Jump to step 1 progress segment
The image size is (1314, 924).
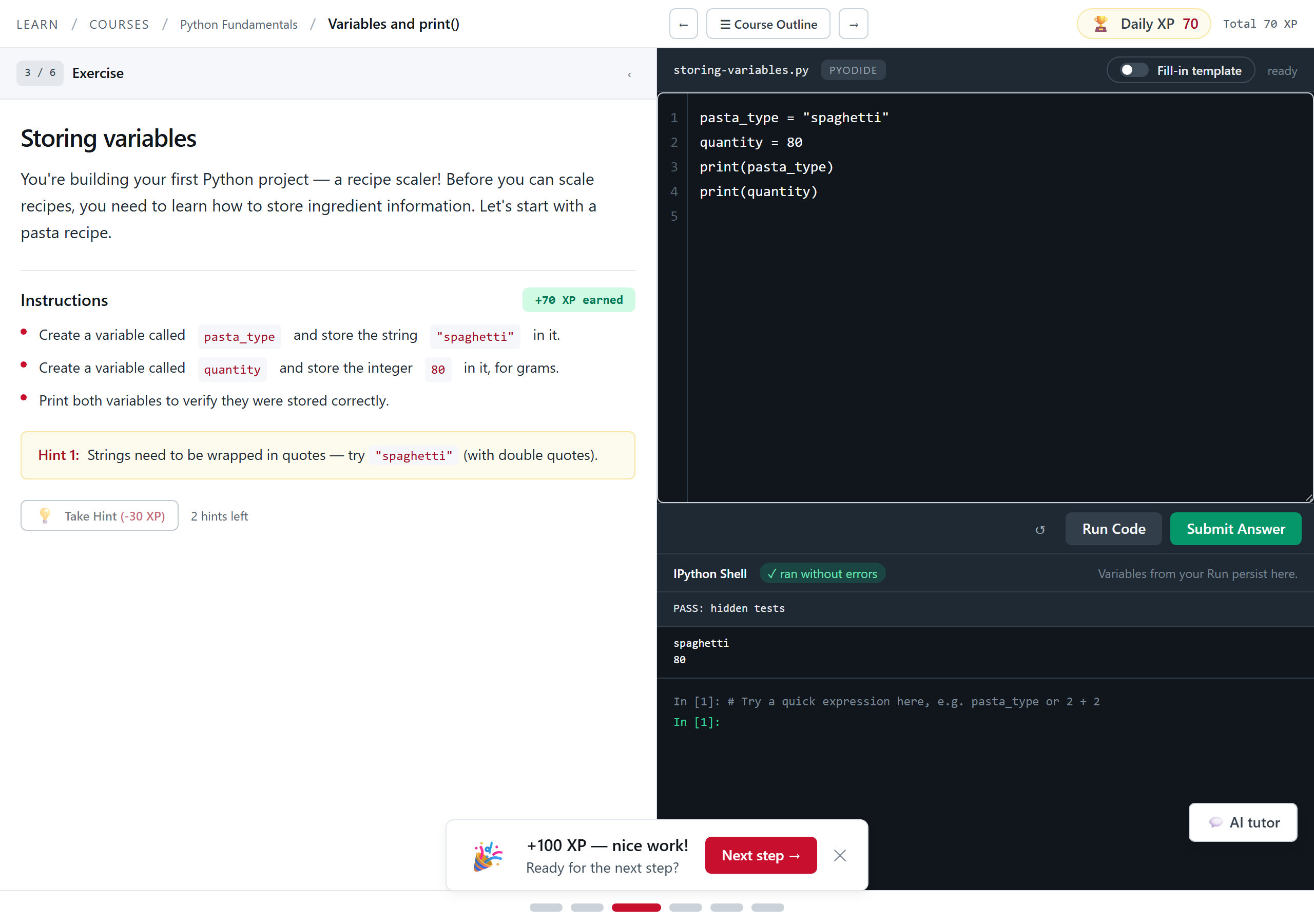pyautogui.click(x=546, y=907)
